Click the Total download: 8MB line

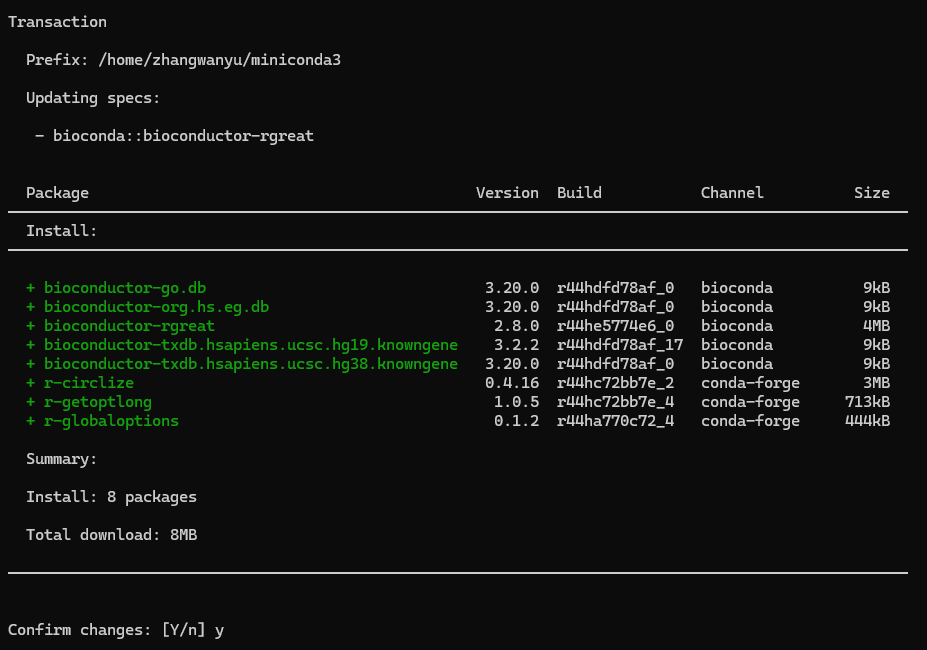[111, 535]
